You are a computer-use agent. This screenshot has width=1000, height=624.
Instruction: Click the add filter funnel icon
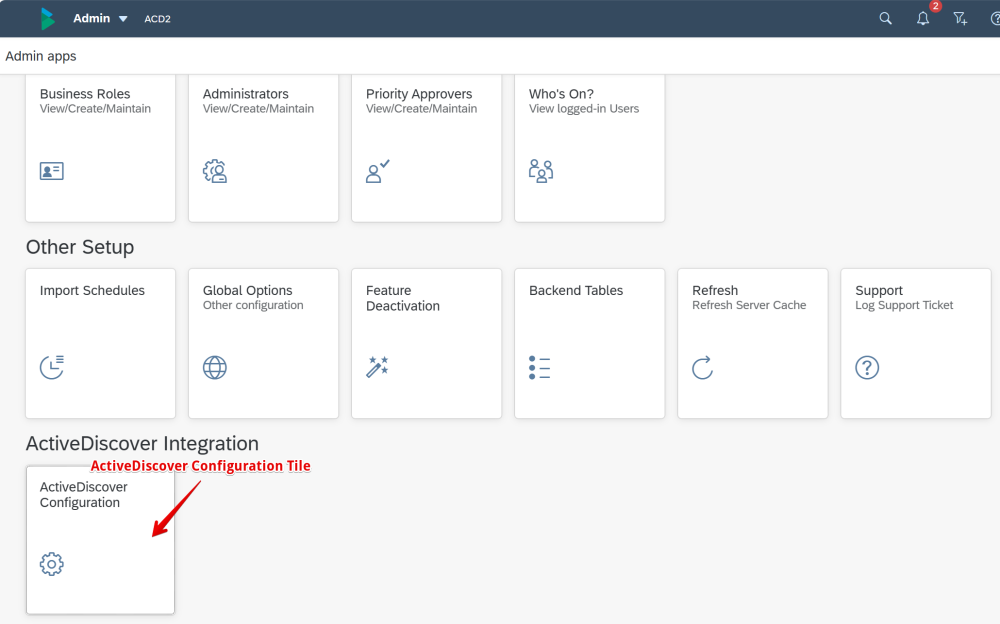960,19
